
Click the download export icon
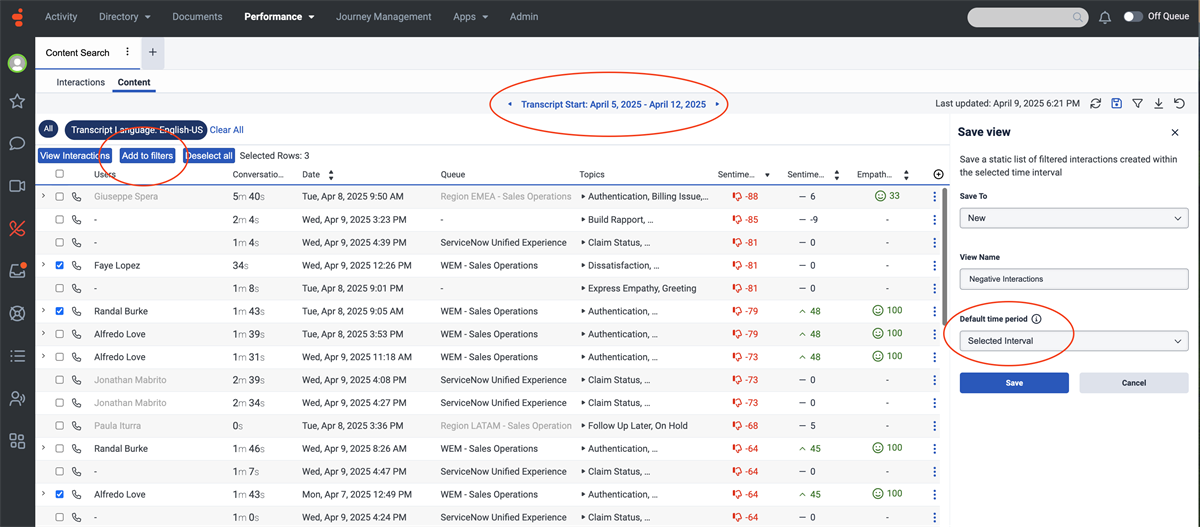click(x=1158, y=103)
